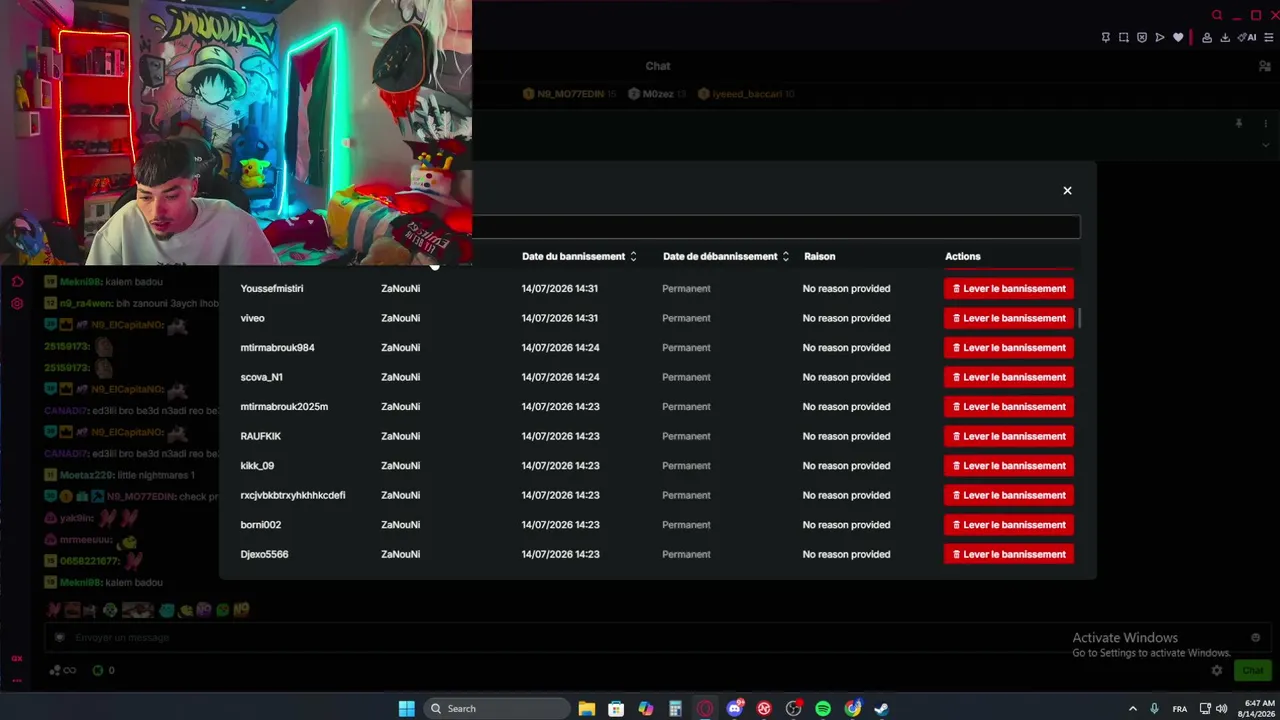Click the taskbar Search box
The height and width of the screenshot is (720, 1280).
pos(497,709)
